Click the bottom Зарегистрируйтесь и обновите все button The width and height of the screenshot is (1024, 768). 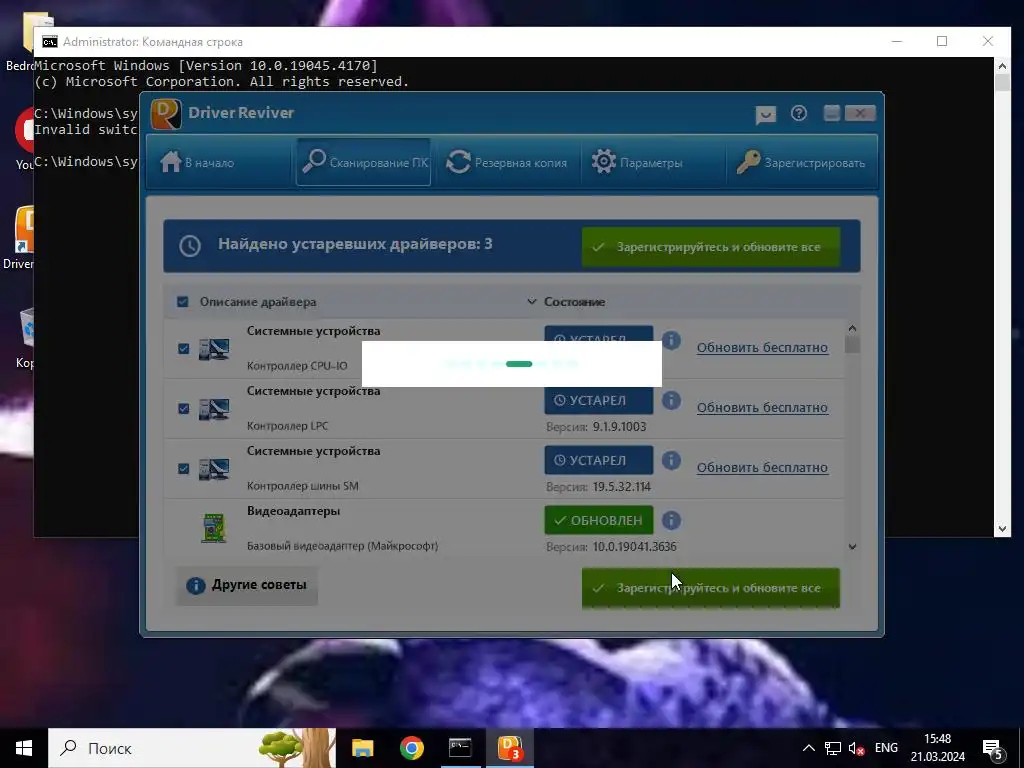pyautogui.click(x=711, y=588)
